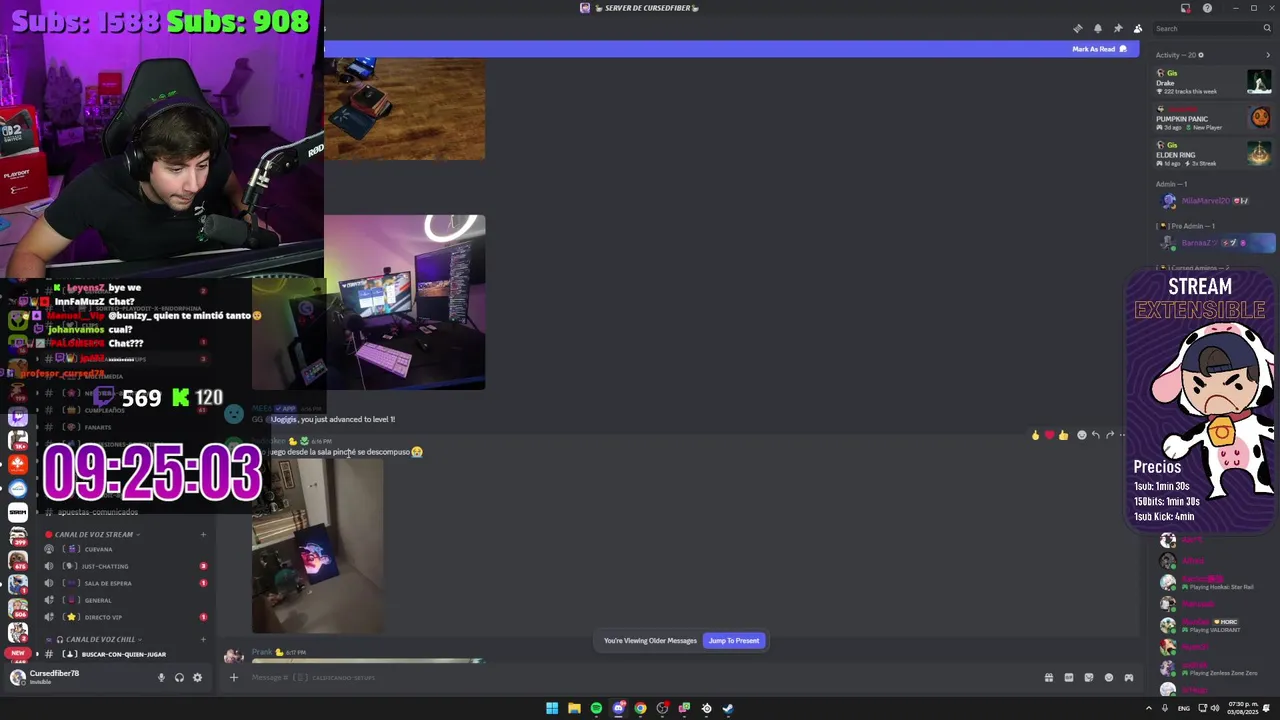This screenshot has height=720, width=1280.
Task: Click the message input field
Action: click(640, 677)
